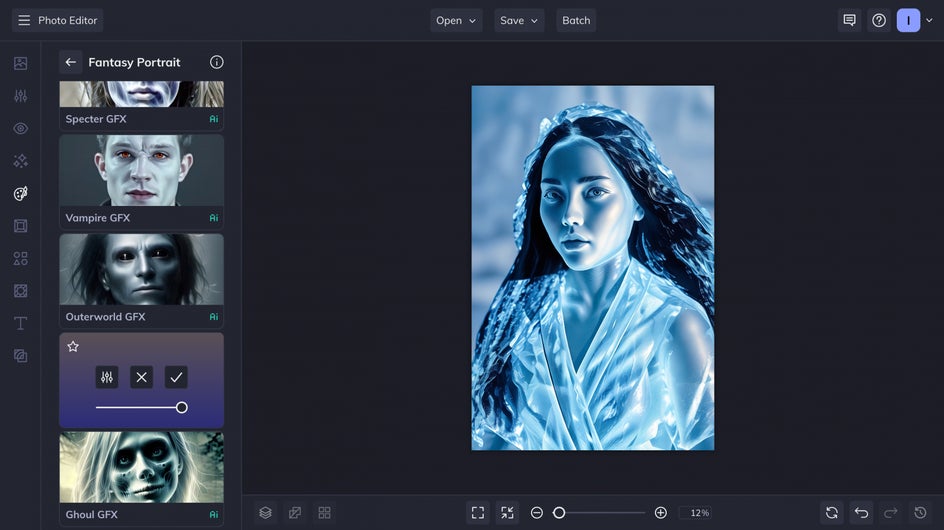Adjust the effect amount slider handle

point(181,408)
